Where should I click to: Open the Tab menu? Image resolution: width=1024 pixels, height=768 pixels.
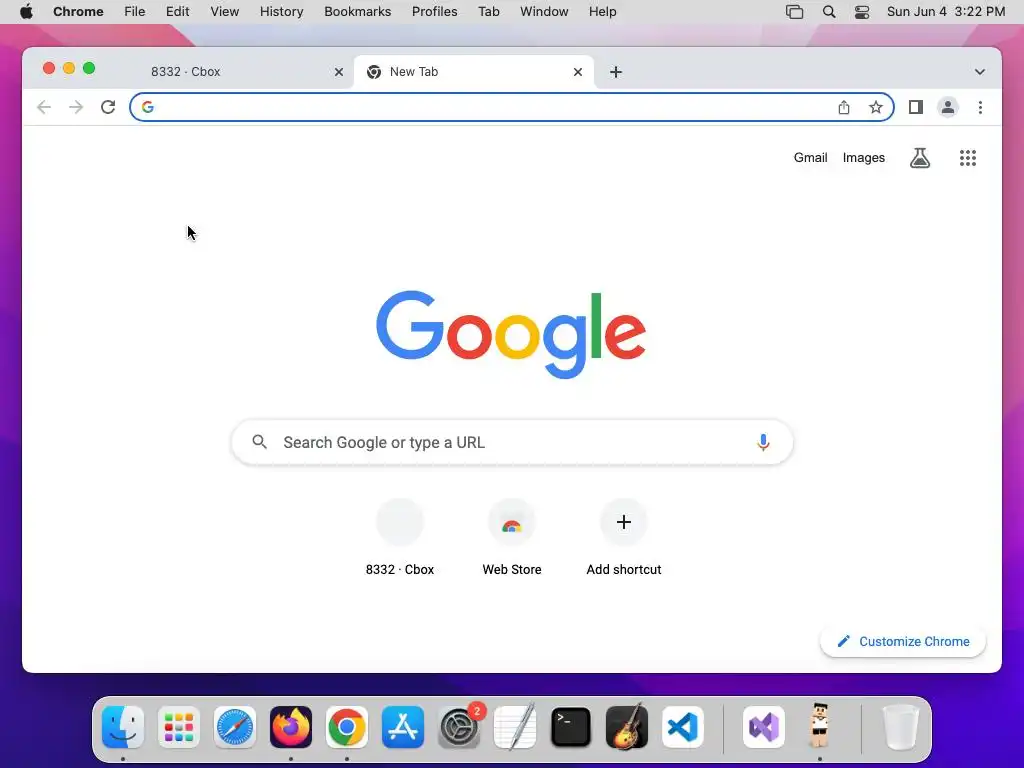[488, 12]
